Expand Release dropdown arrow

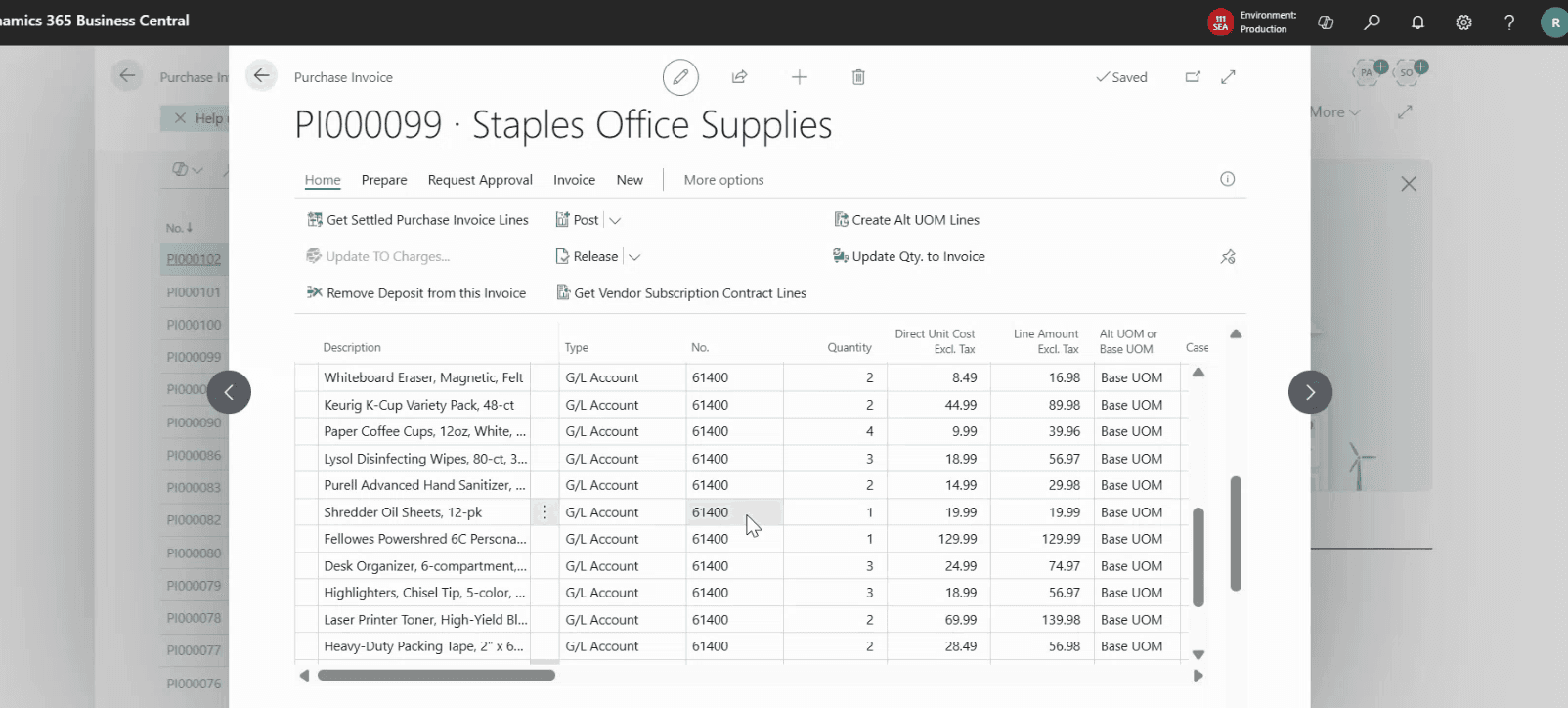[634, 257]
